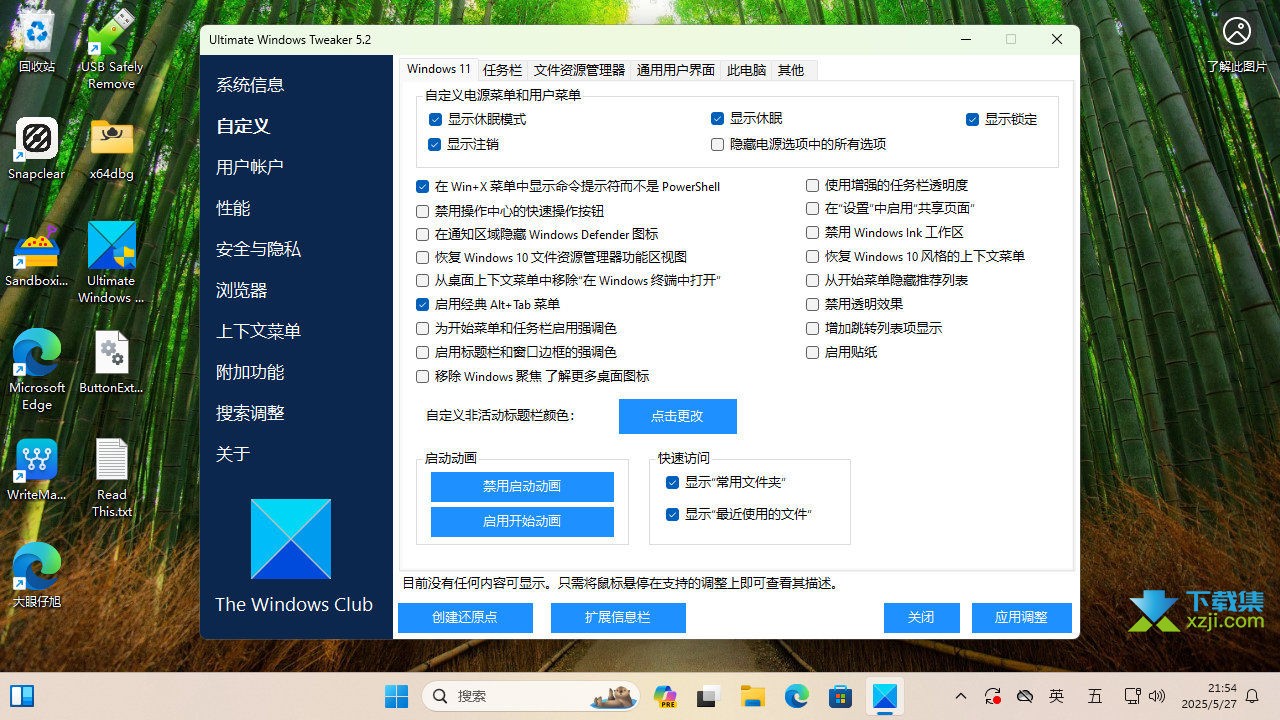Click the 五 input method tray indicator
Image resolution: width=1280 pixels, height=720 pixels.
click(1095, 696)
